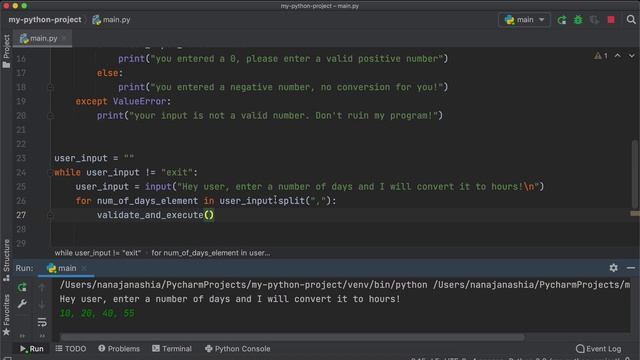The height and width of the screenshot is (360, 640).
Task: Click the console input line 10, 20, 40, 55
Action: [x=97, y=313]
